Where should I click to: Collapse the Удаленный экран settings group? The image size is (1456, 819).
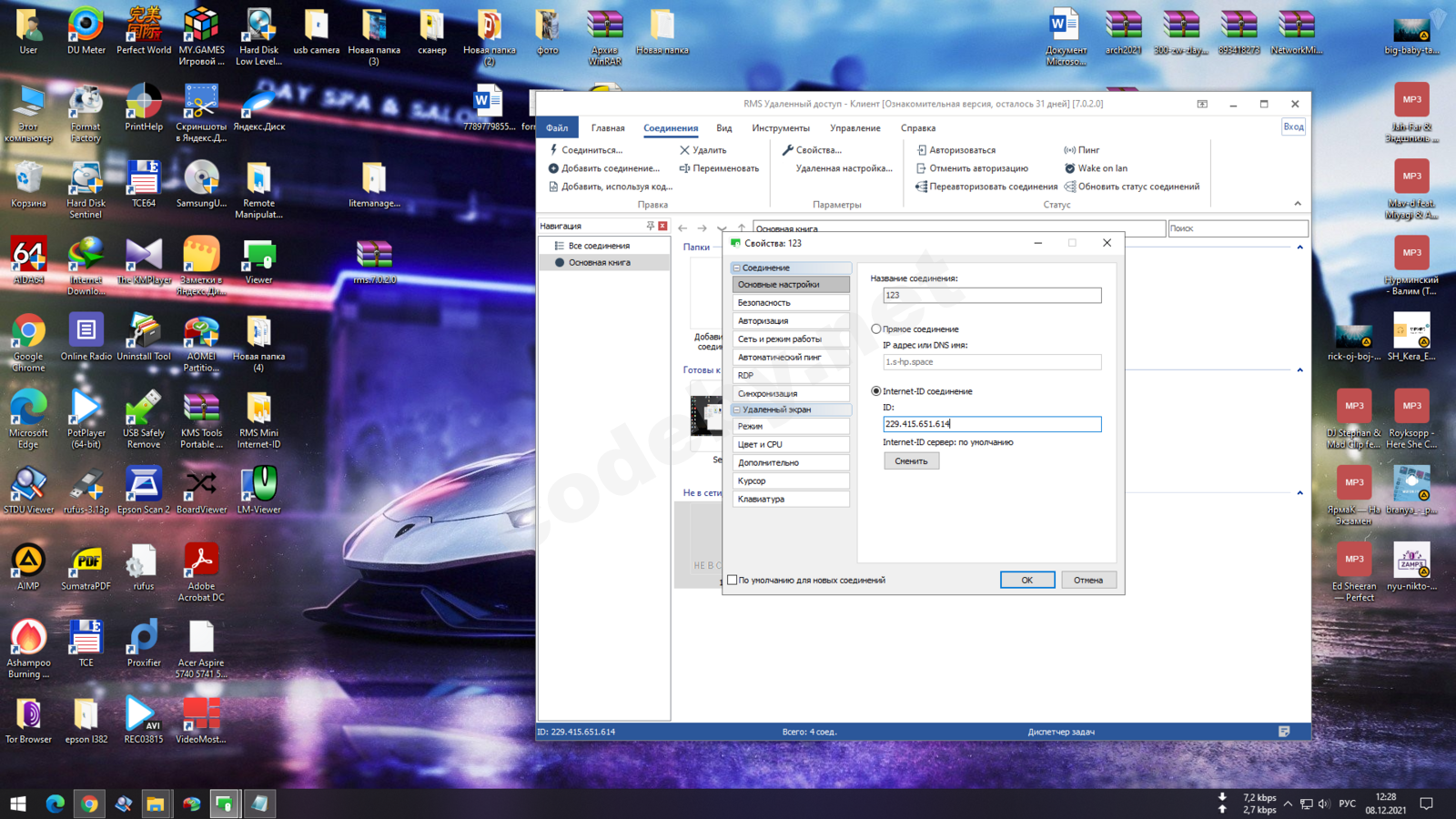coord(737,410)
